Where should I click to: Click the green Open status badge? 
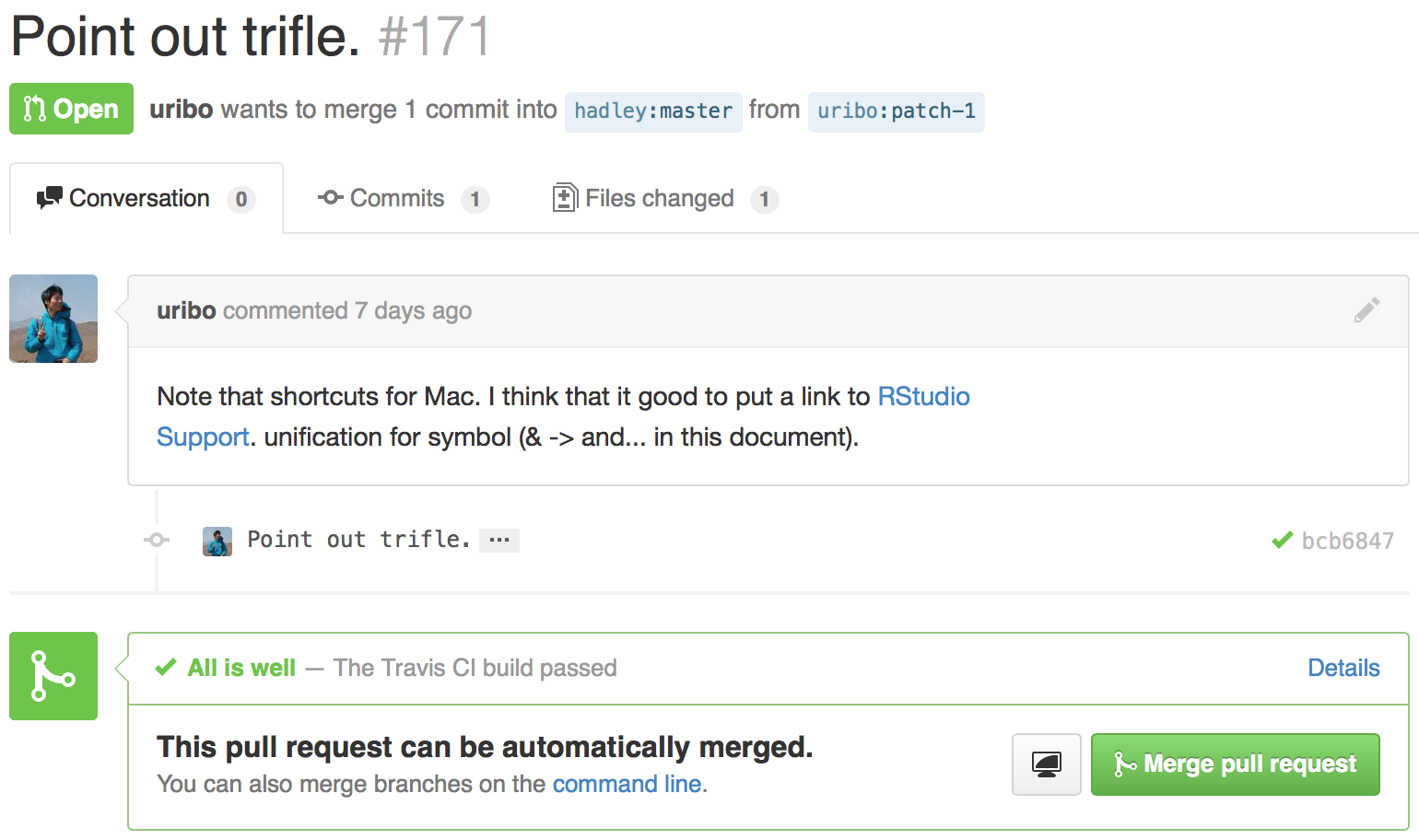coord(71,109)
